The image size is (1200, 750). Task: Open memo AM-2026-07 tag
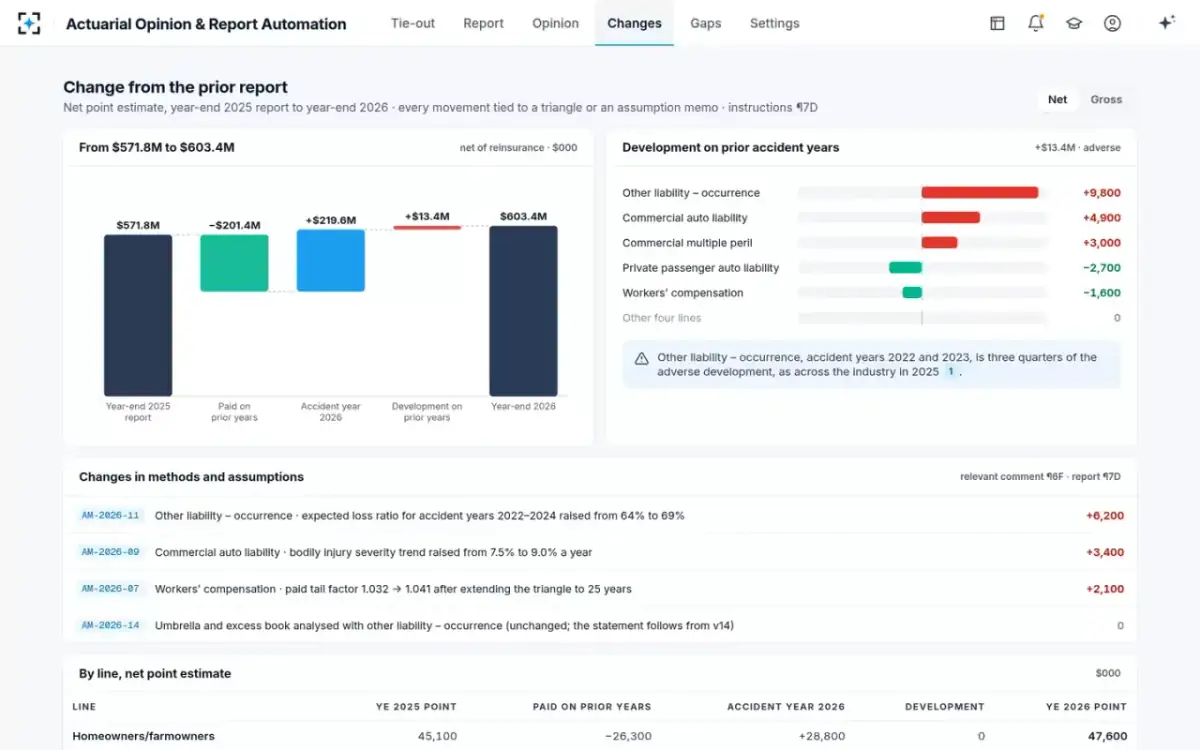click(x=110, y=589)
